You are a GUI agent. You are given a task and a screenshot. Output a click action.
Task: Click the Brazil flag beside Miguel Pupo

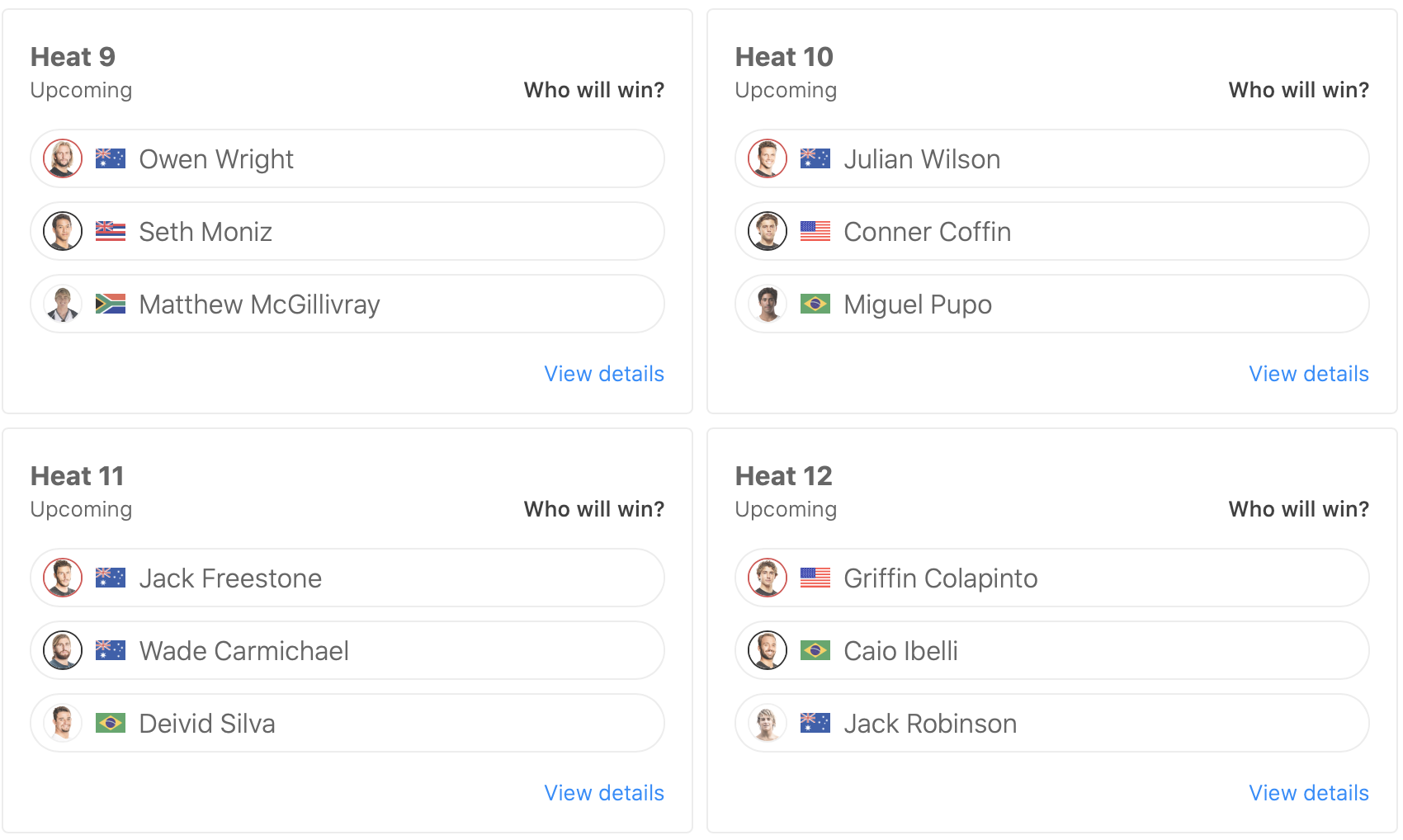[815, 304]
